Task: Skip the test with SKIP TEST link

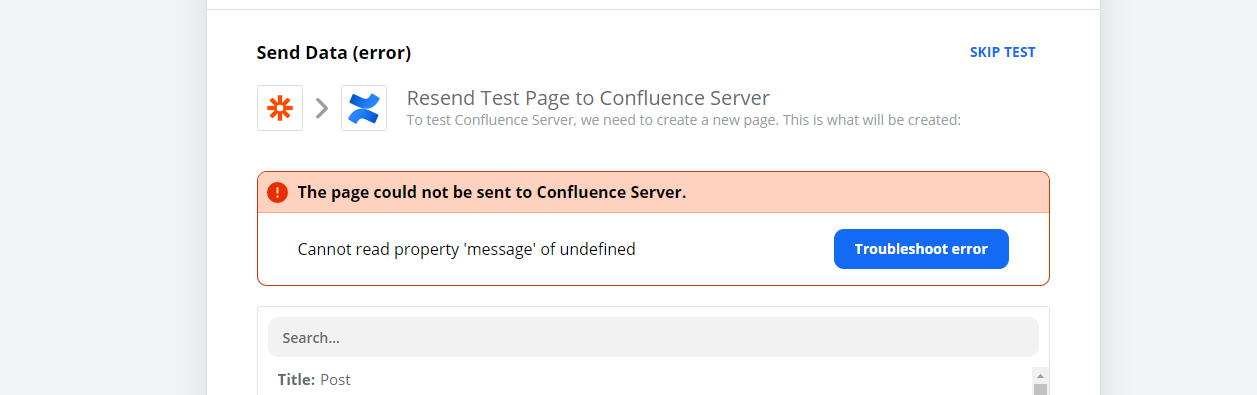Action: (1002, 52)
